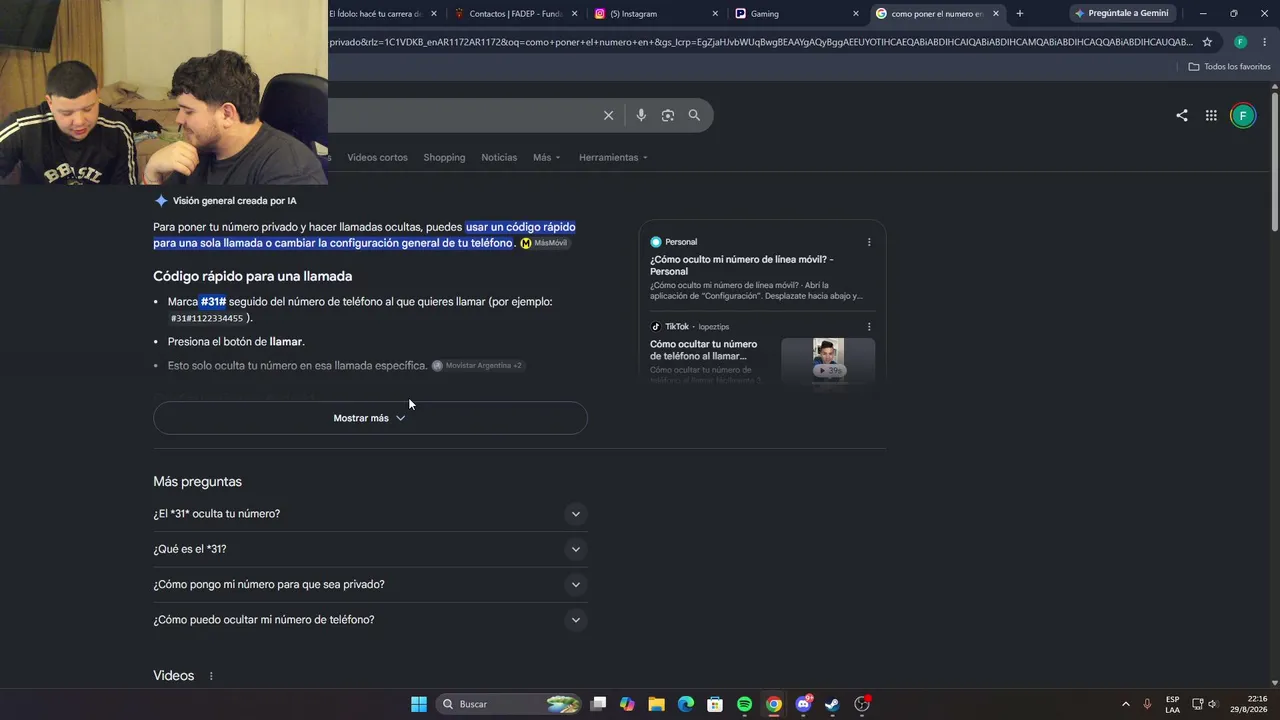Bookmark this page with the star icon
Screen dimensions: 1280x720
point(1207,42)
